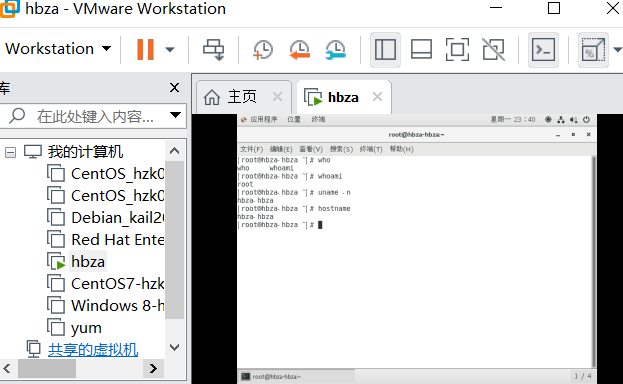Image resolution: width=623 pixels, height=384 pixels.
Task: Click the library scroll down arrow
Action: click(174, 347)
